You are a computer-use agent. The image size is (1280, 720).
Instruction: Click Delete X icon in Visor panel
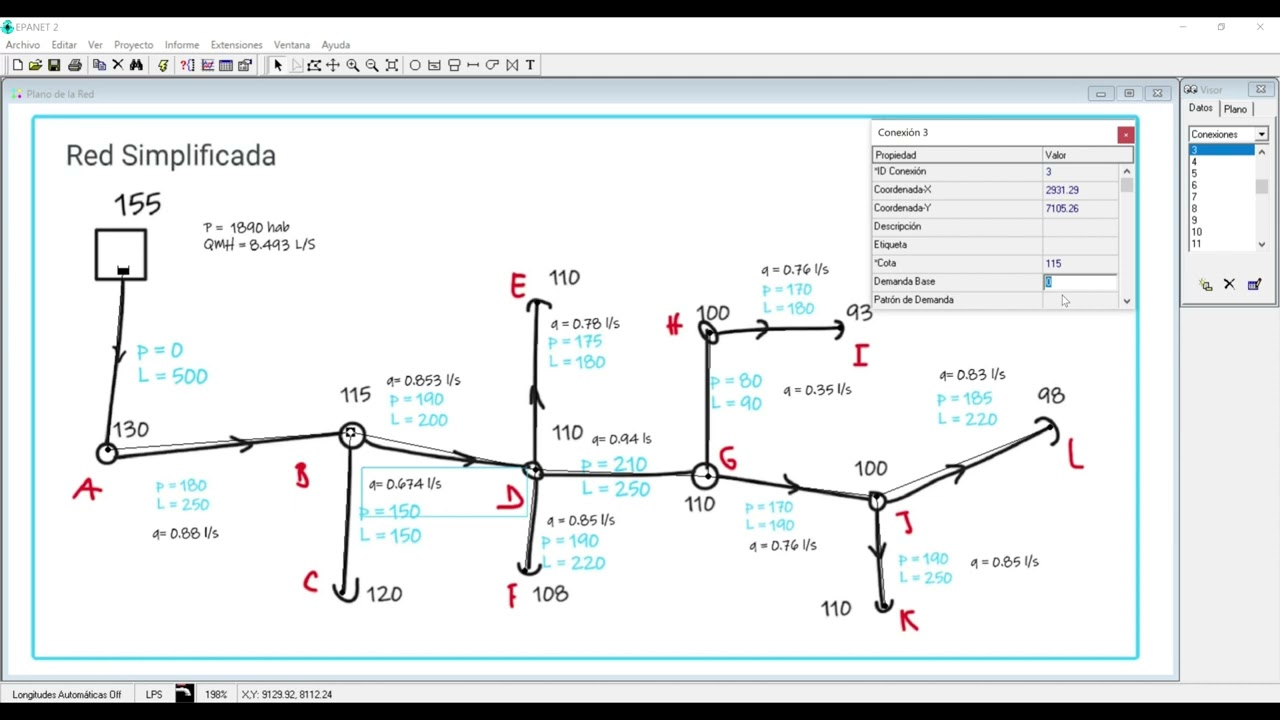1229,285
